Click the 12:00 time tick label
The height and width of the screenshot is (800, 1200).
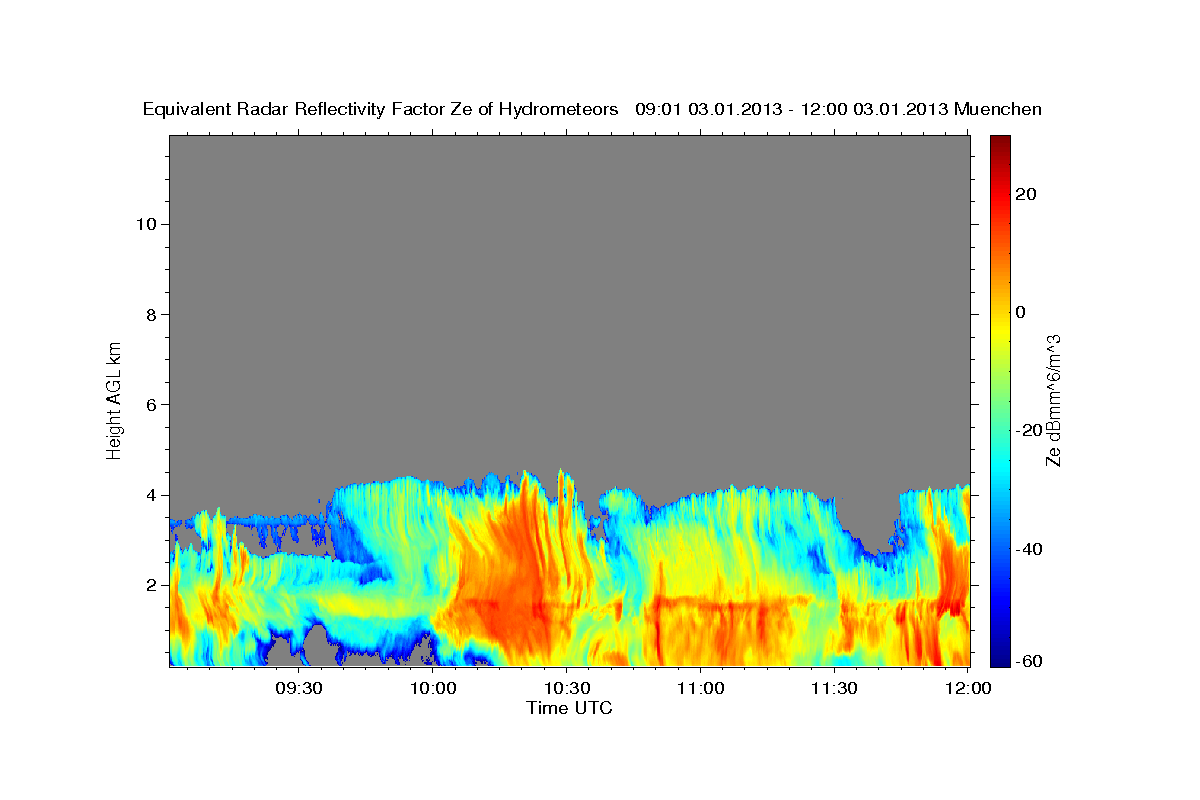click(x=967, y=688)
